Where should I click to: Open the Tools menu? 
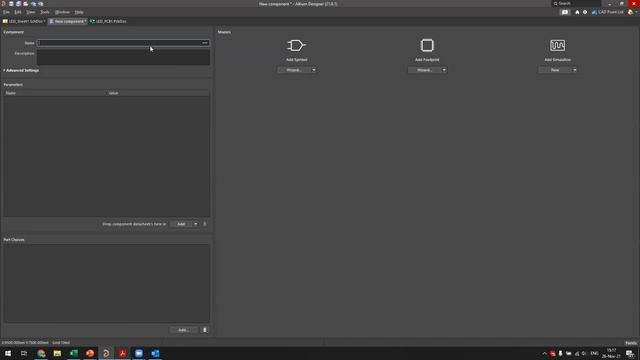[x=45, y=12]
